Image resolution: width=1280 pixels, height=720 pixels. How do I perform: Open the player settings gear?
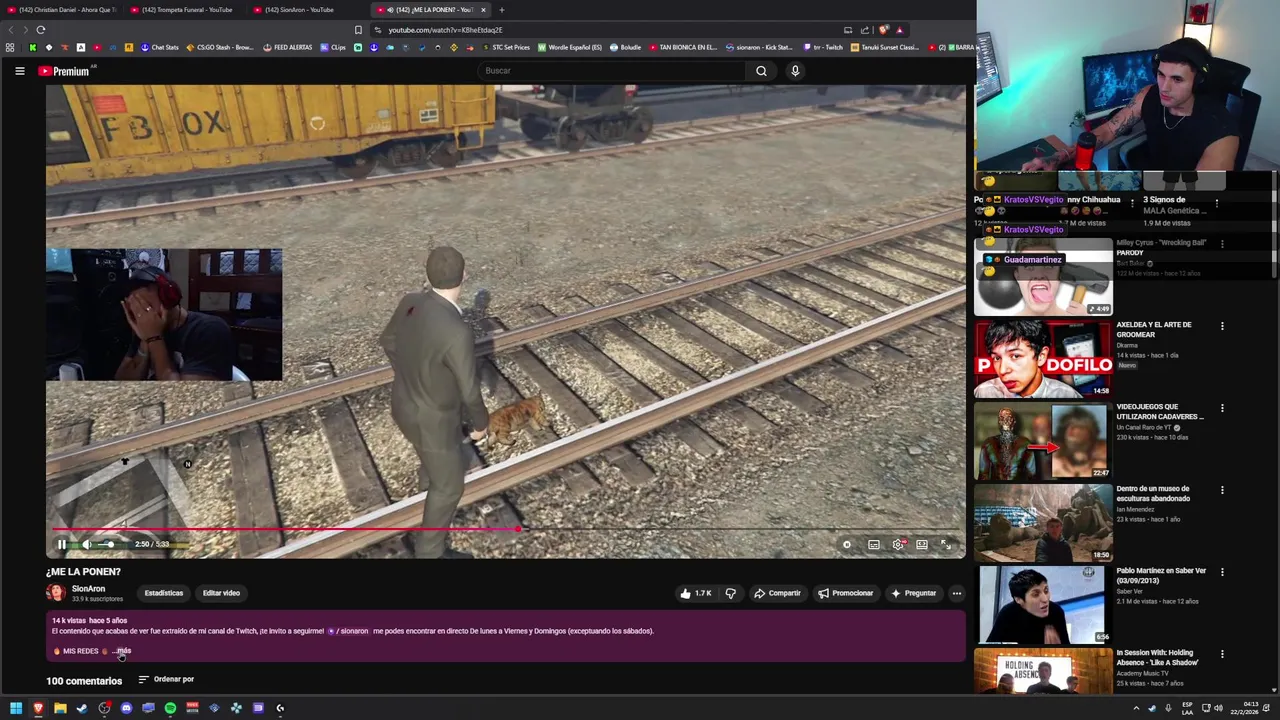pyautogui.click(x=898, y=545)
